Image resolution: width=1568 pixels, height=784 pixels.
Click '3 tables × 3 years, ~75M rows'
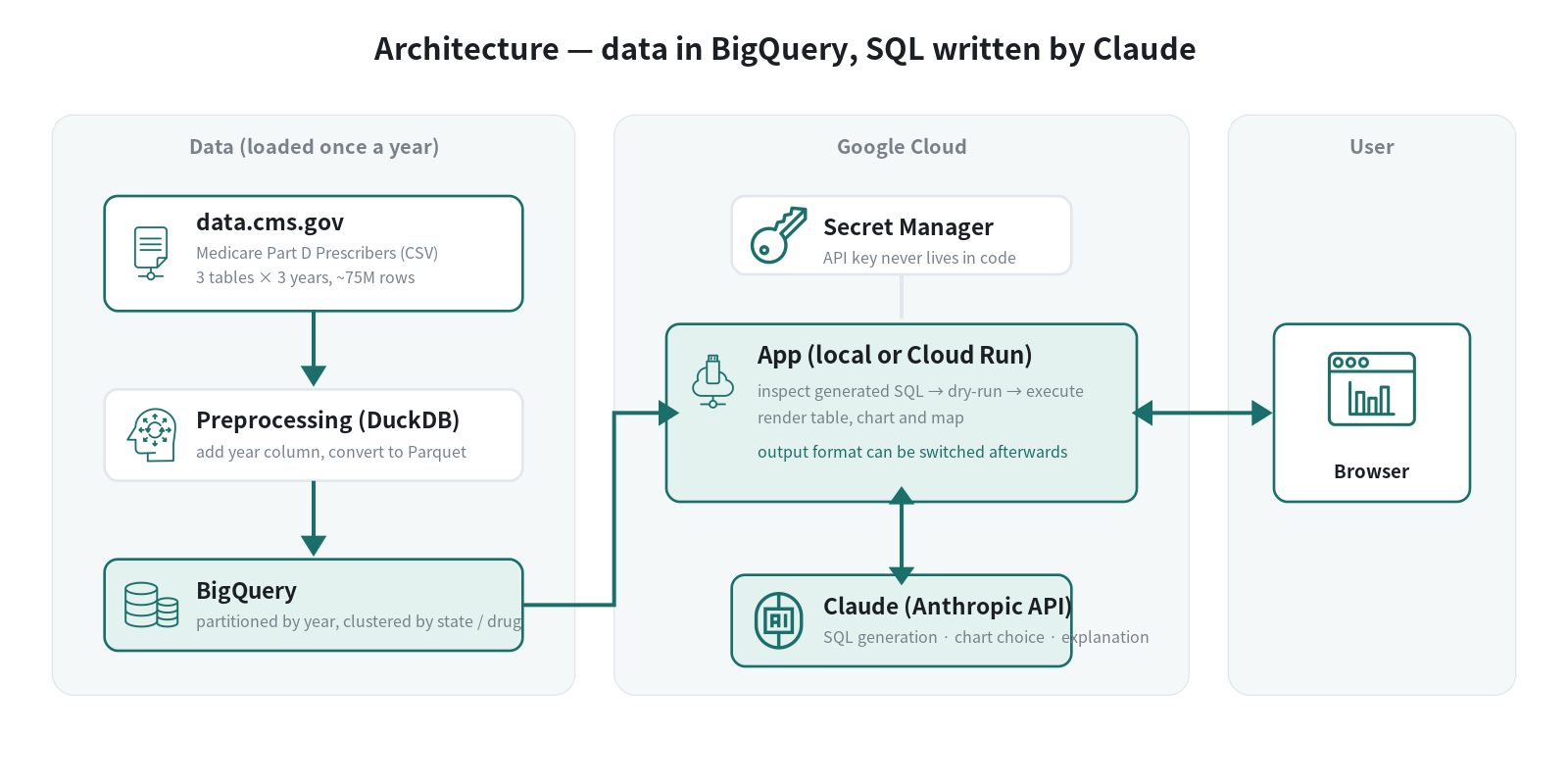305,277
